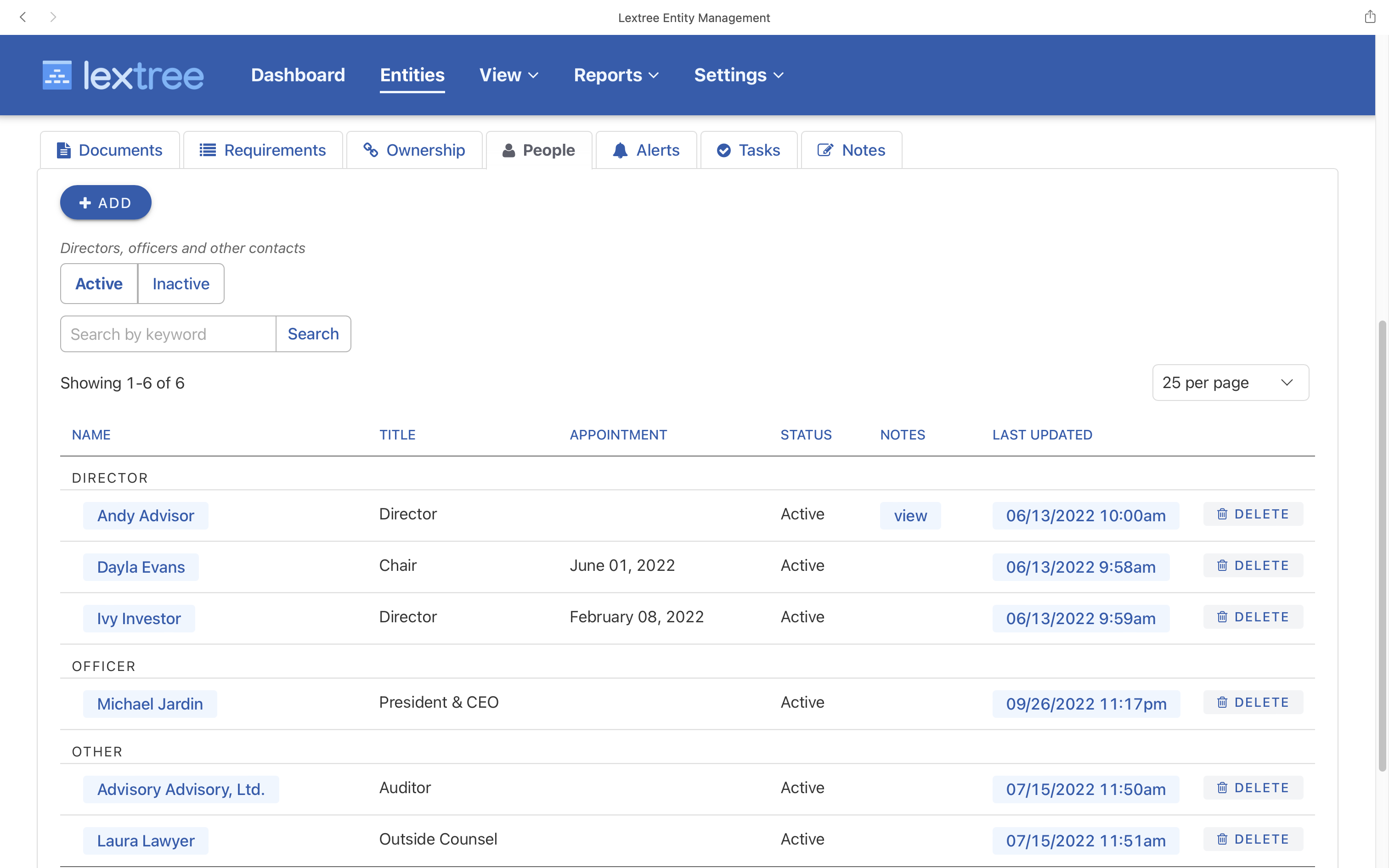1389x868 pixels.
Task: Click the forward navigation arrow
Action: coord(53,17)
